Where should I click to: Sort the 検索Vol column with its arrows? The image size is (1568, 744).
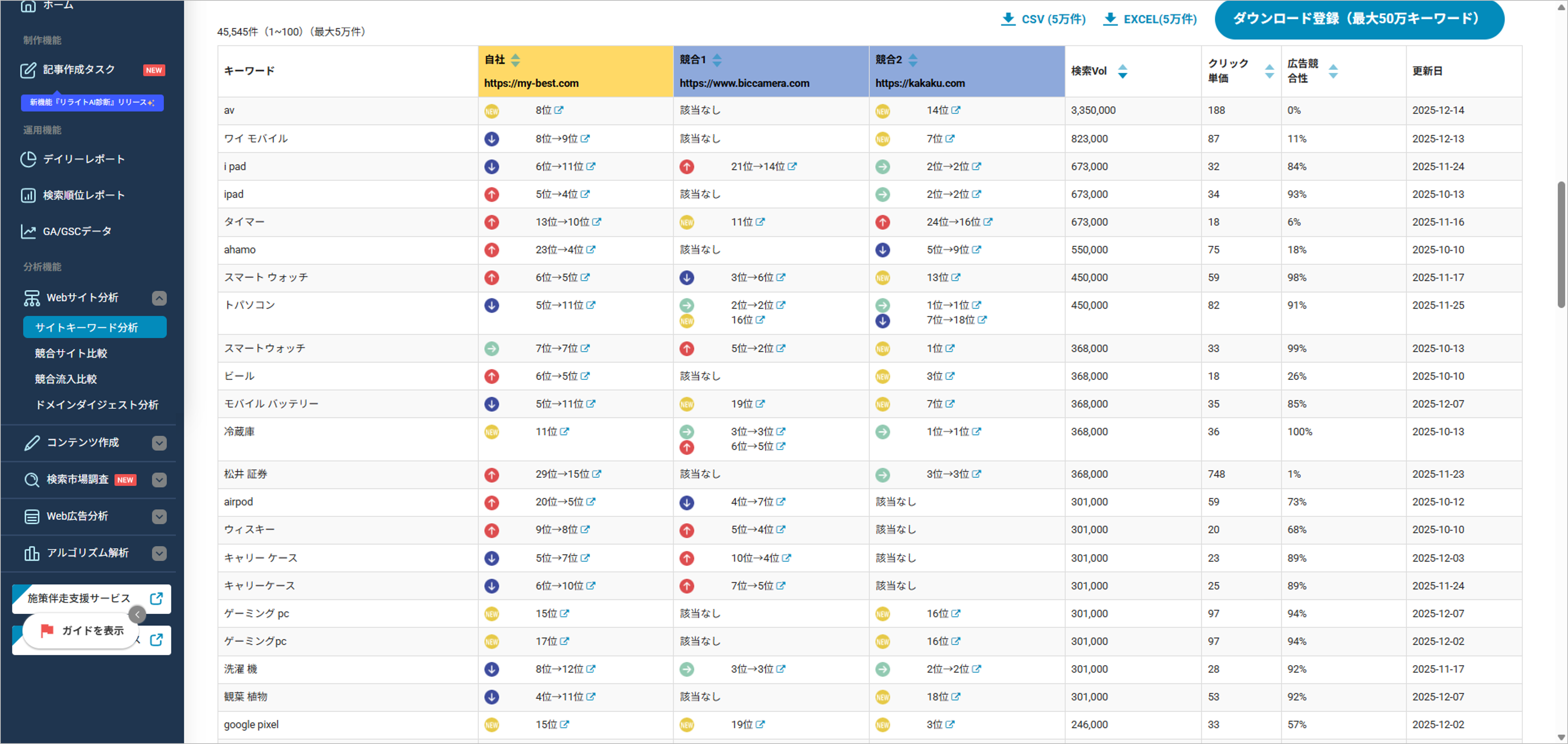pyautogui.click(x=1122, y=71)
